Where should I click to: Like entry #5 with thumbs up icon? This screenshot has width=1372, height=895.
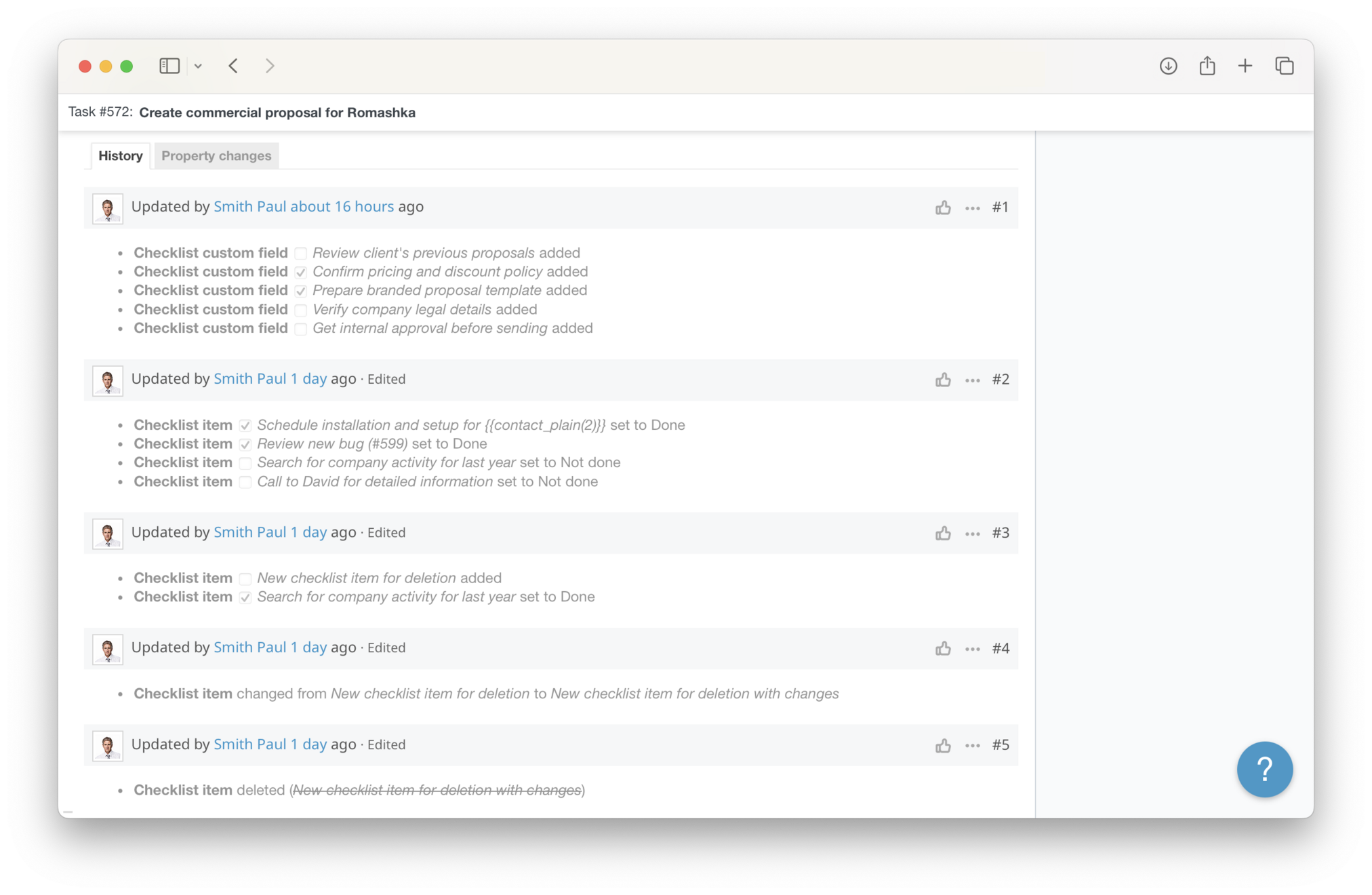tap(943, 746)
